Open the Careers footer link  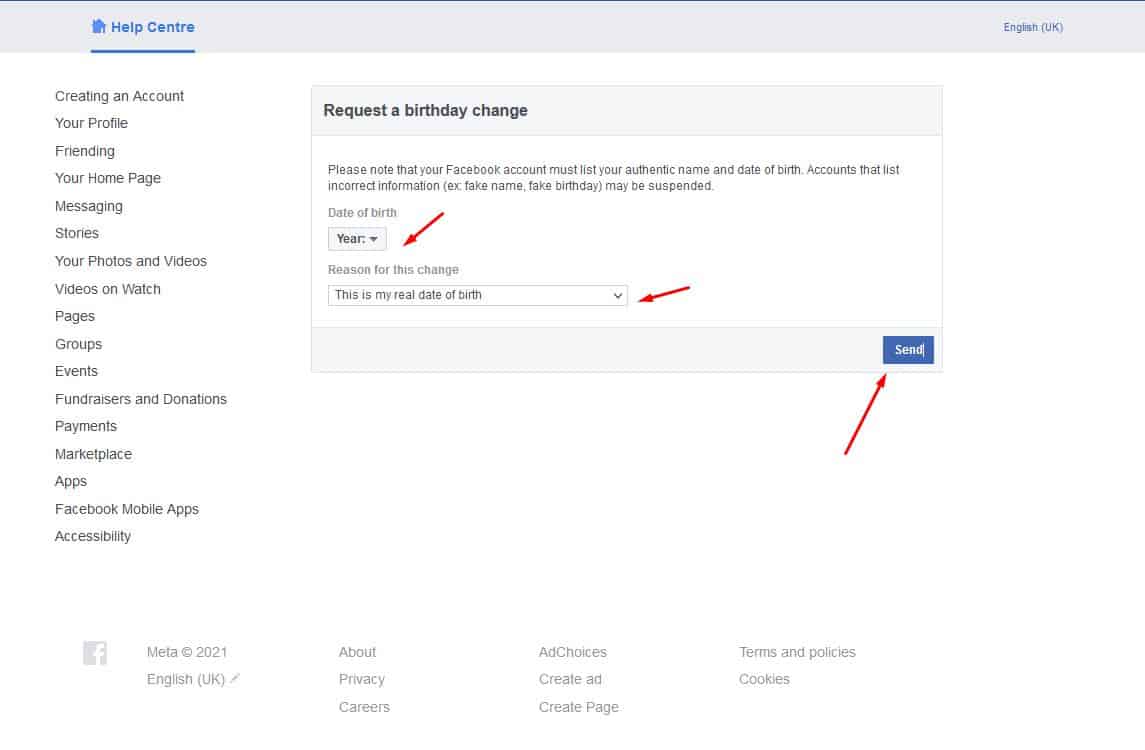[364, 707]
